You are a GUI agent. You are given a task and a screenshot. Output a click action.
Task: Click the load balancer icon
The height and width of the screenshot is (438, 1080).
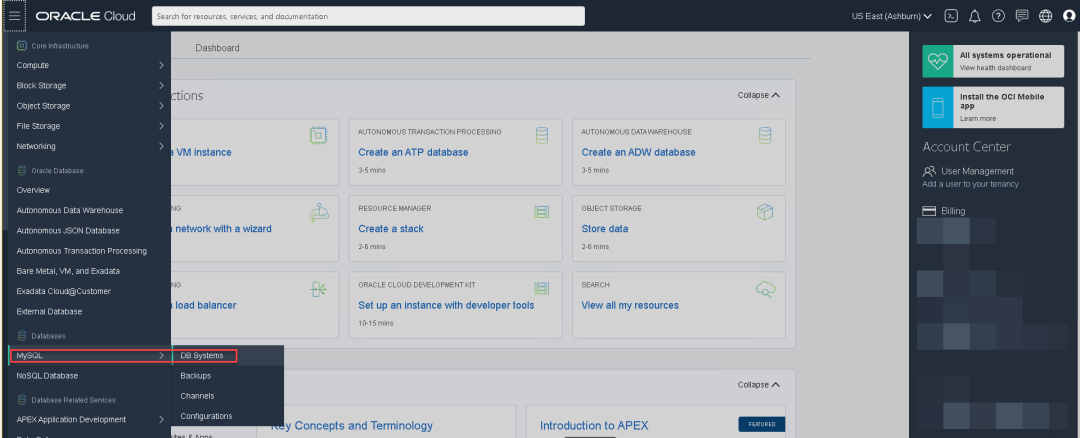pyautogui.click(x=318, y=289)
